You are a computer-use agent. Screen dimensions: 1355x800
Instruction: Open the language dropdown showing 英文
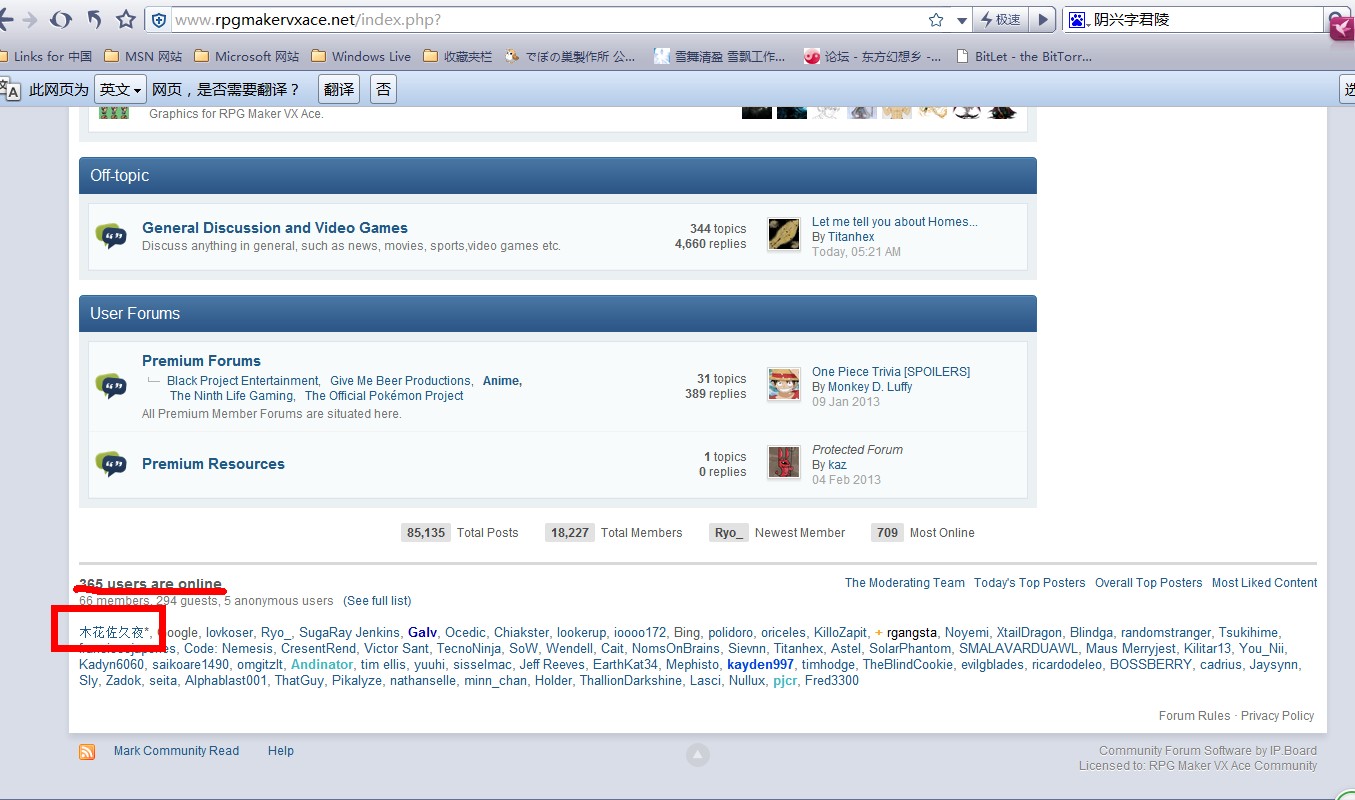tap(120, 89)
